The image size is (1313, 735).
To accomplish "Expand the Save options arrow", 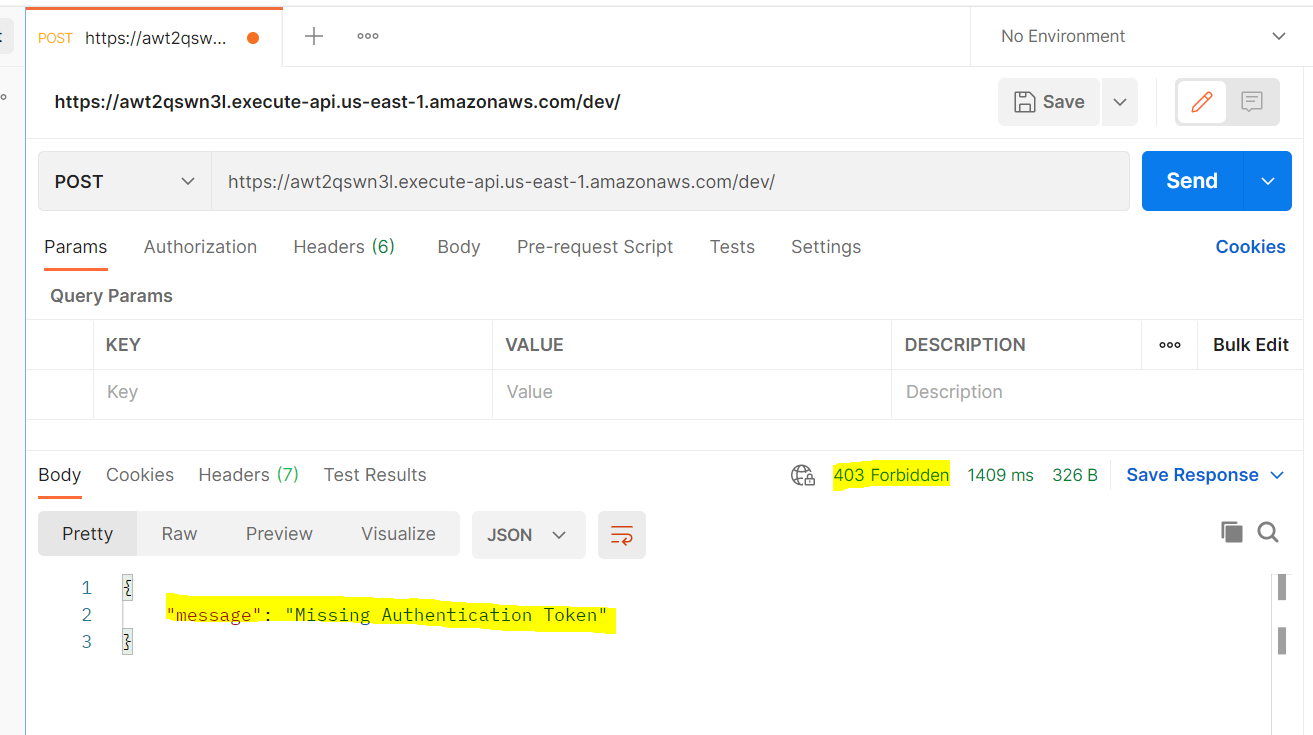I will coord(1120,102).
